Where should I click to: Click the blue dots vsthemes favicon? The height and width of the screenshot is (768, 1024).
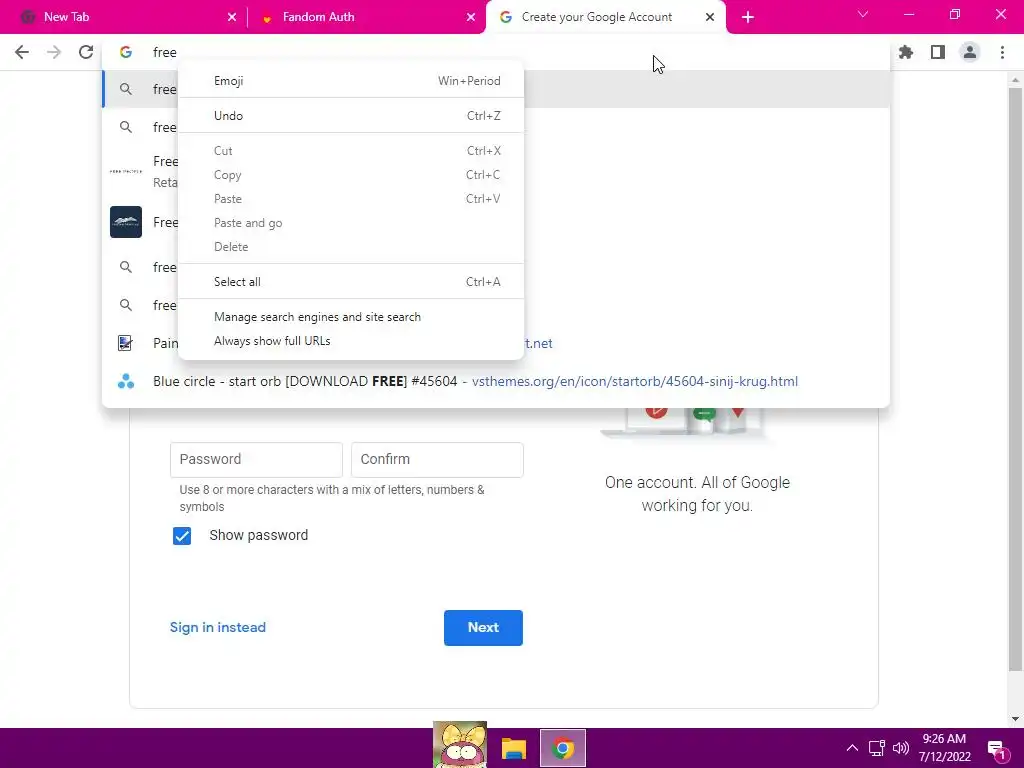[125, 381]
